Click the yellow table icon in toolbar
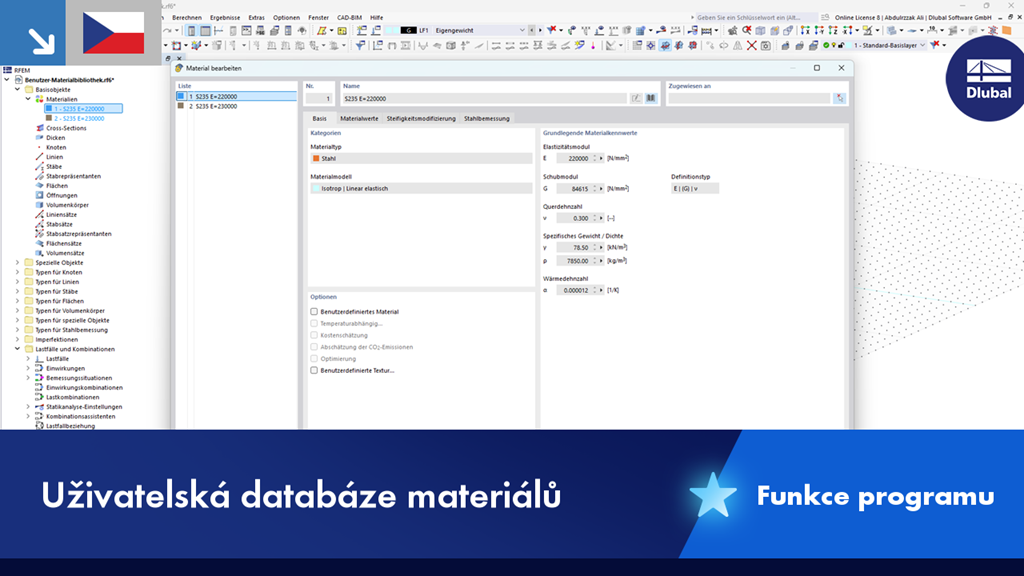1024x576 pixels. [x=342, y=31]
